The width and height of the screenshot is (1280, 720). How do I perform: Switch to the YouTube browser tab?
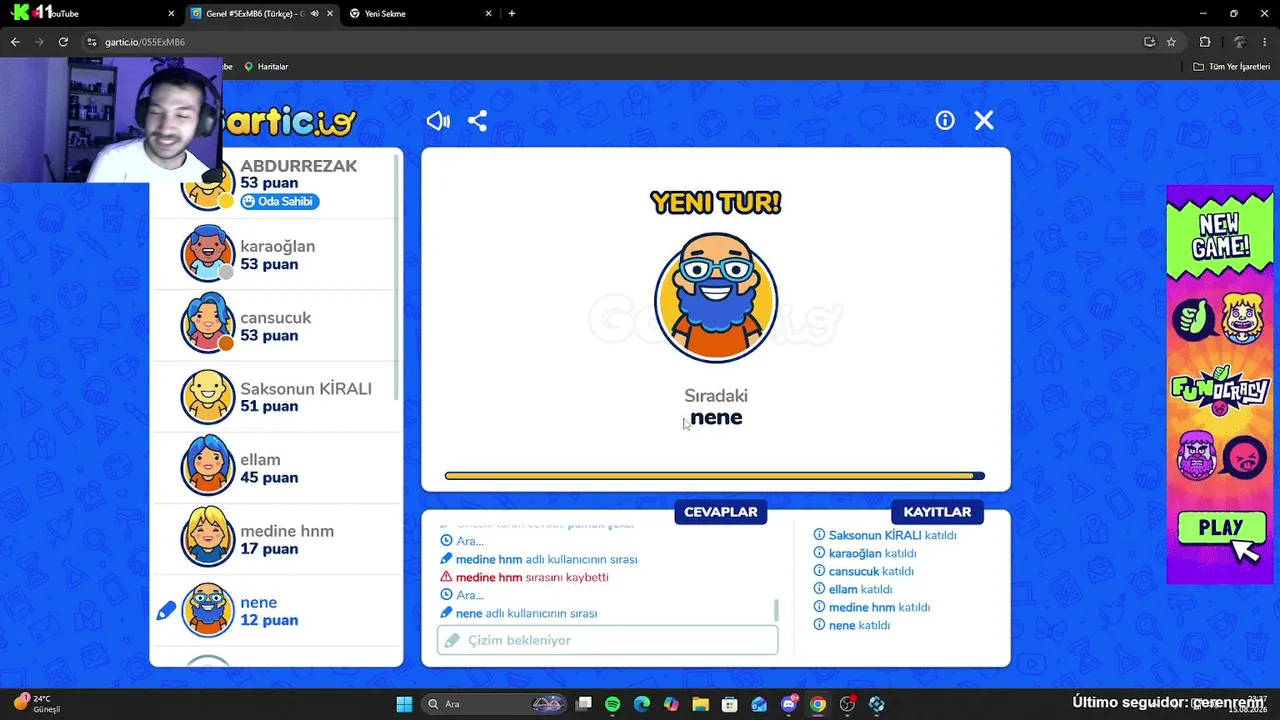(x=90, y=14)
